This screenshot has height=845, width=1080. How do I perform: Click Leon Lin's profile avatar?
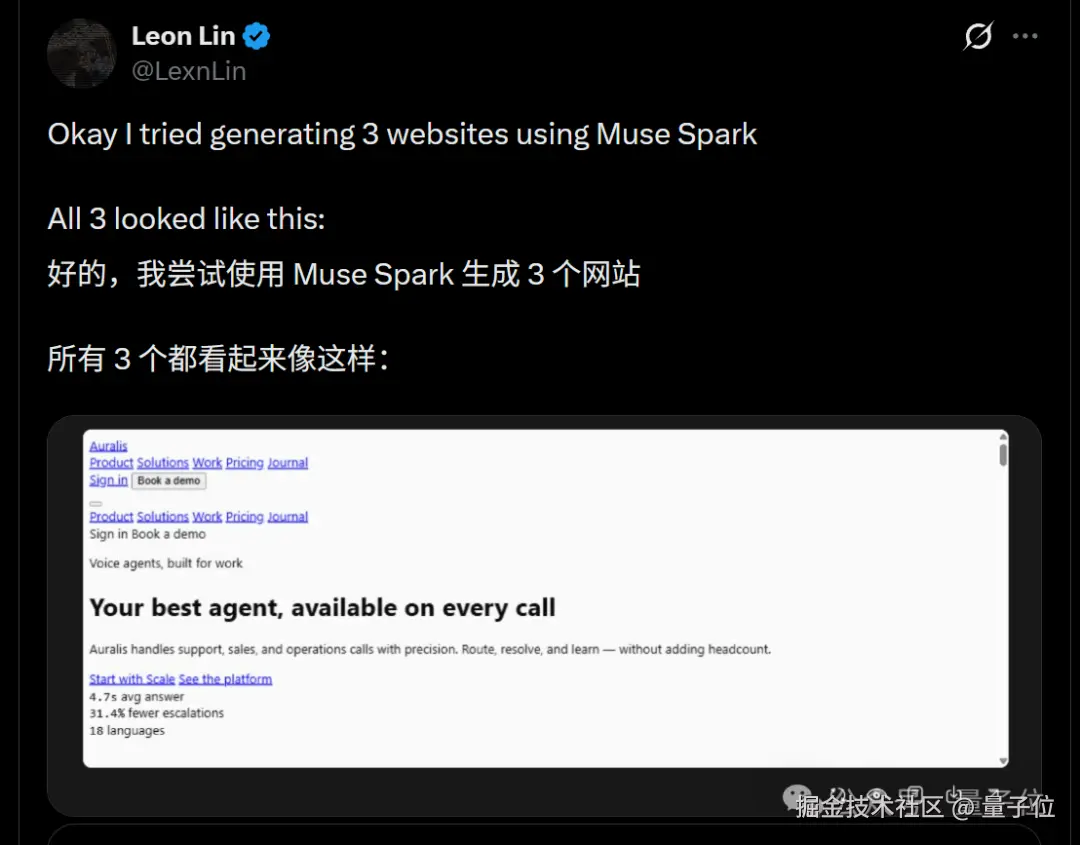point(81,54)
